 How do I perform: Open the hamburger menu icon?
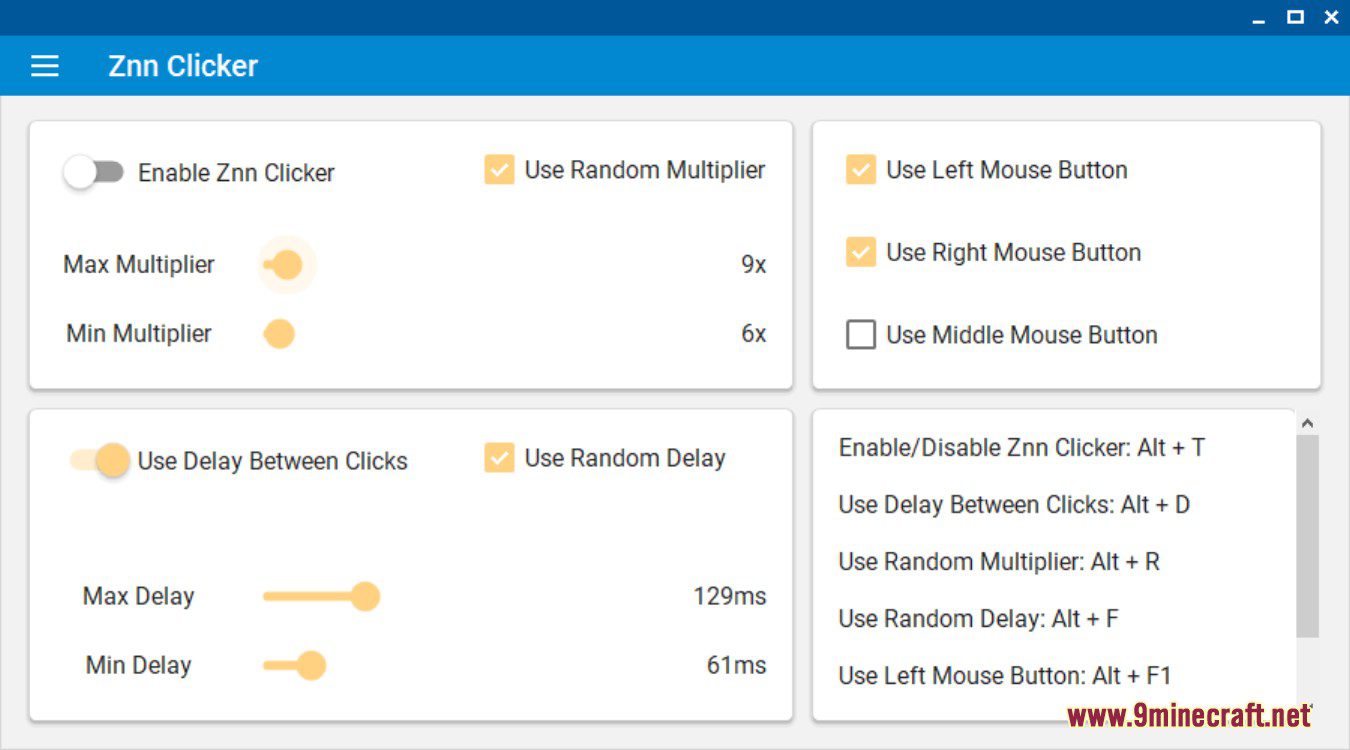(45, 66)
